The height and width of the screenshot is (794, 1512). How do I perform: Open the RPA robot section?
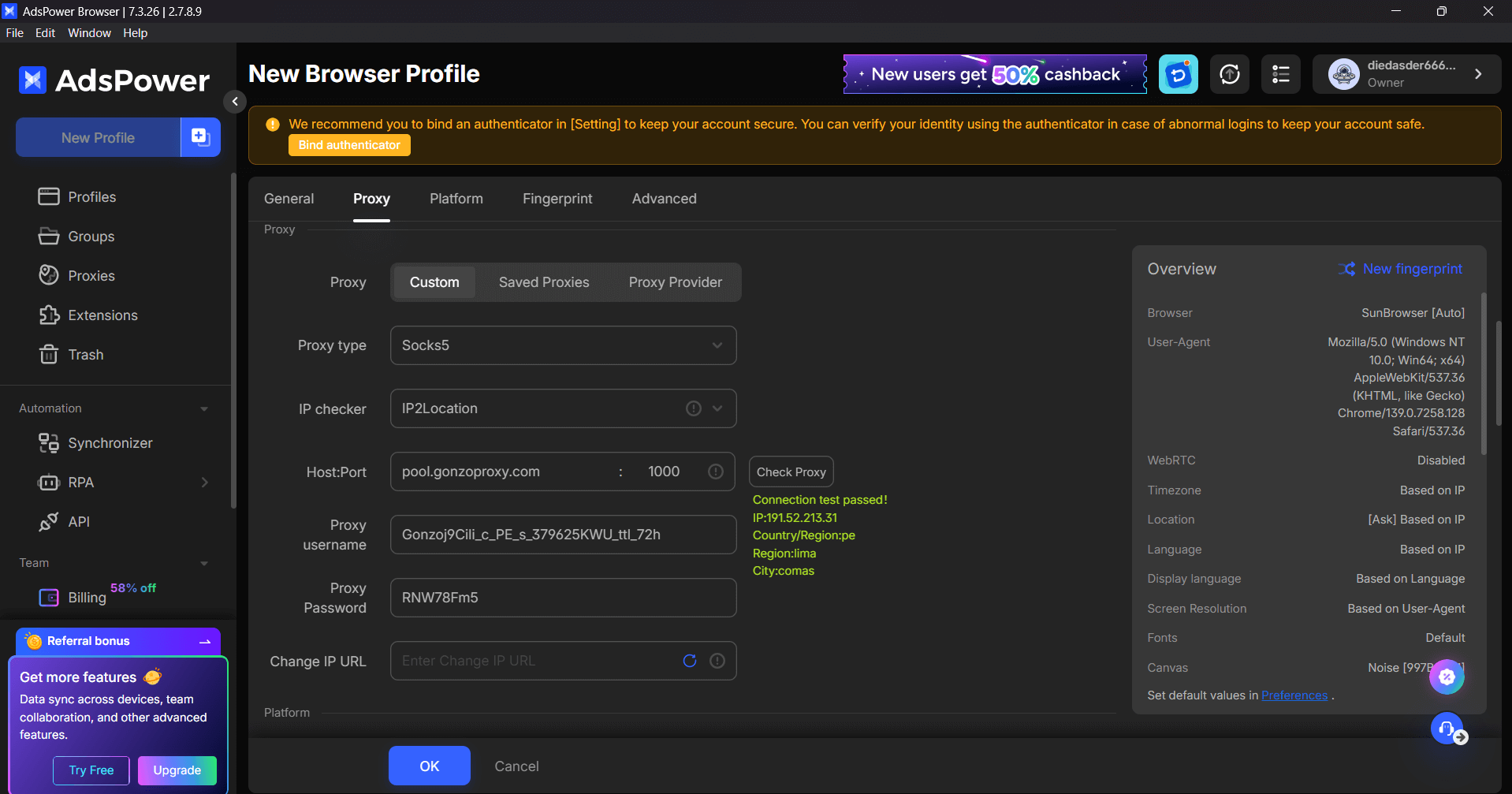pyautogui.click(x=49, y=483)
